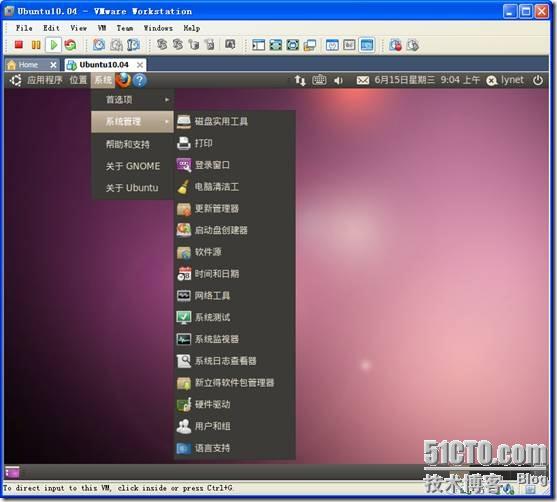Expand the 系统管理 administration submenu
Screen dimensions: 557x502
tap(132, 122)
